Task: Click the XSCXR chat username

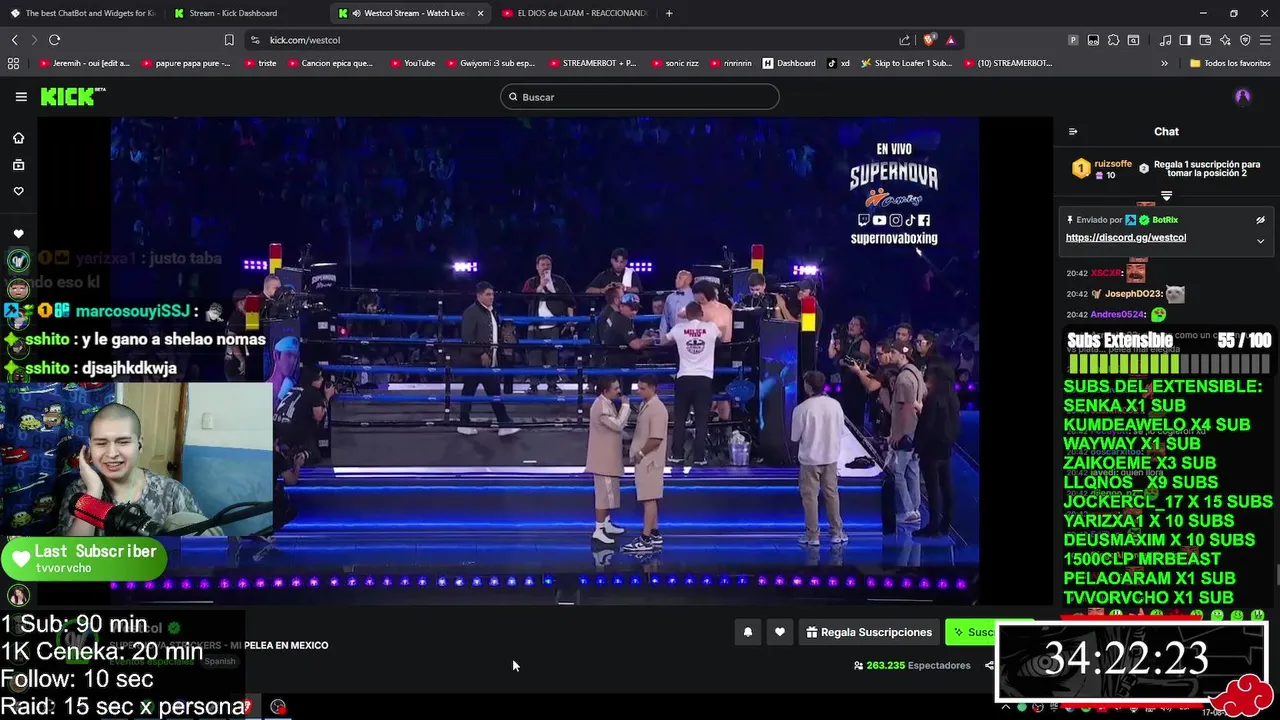Action: coord(1106,273)
